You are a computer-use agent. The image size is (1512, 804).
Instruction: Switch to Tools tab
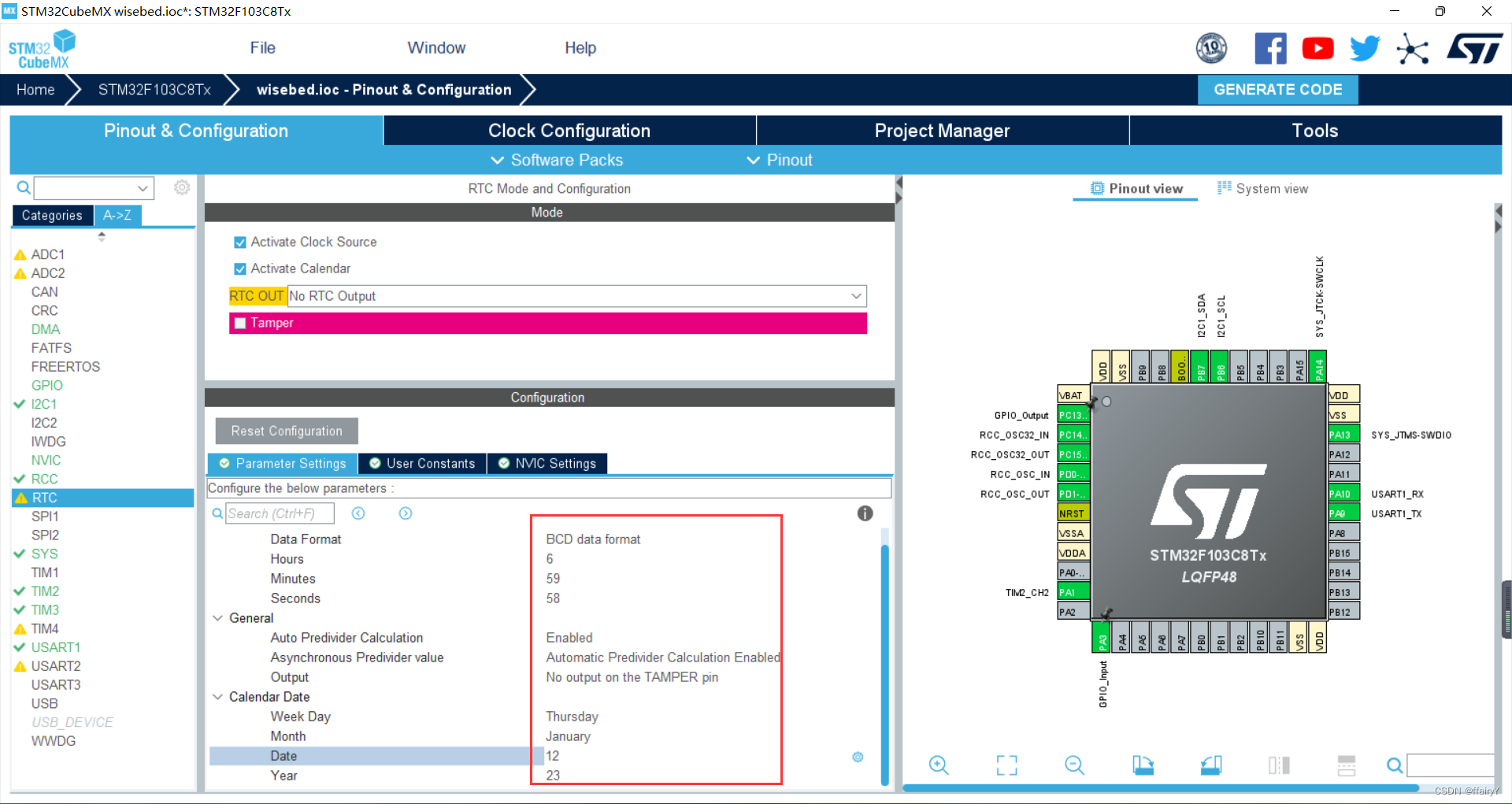(x=1315, y=131)
